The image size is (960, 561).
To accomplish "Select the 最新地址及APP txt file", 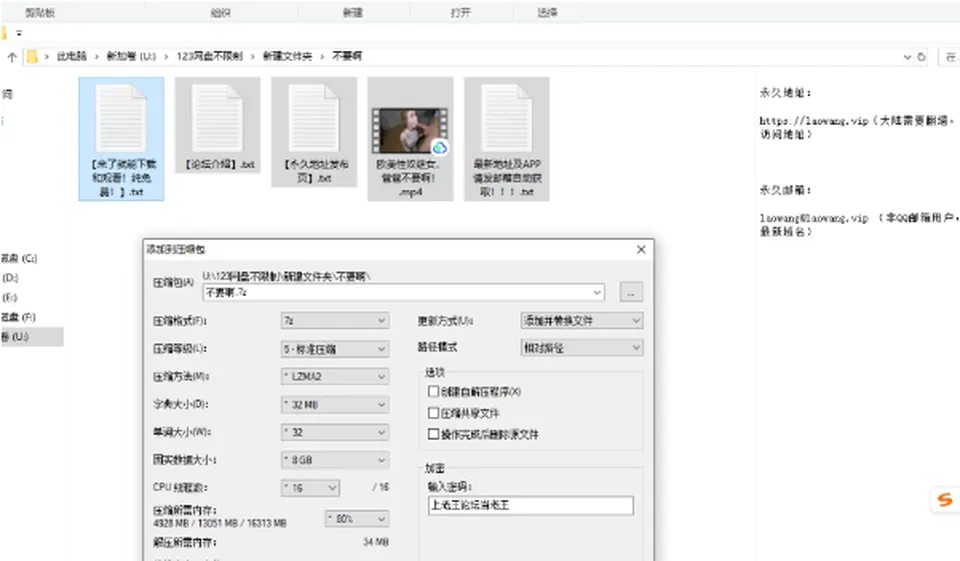I will click(x=507, y=139).
